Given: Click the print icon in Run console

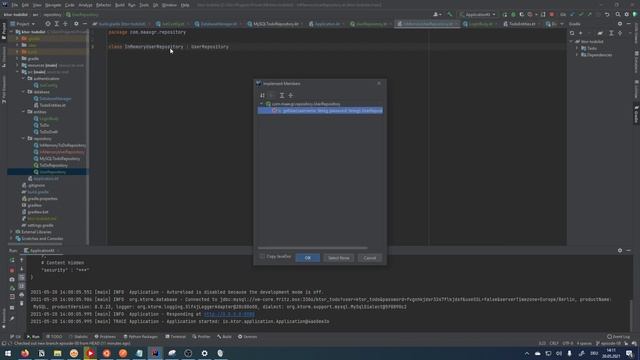Looking at the screenshot, I should tap(22, 295).
